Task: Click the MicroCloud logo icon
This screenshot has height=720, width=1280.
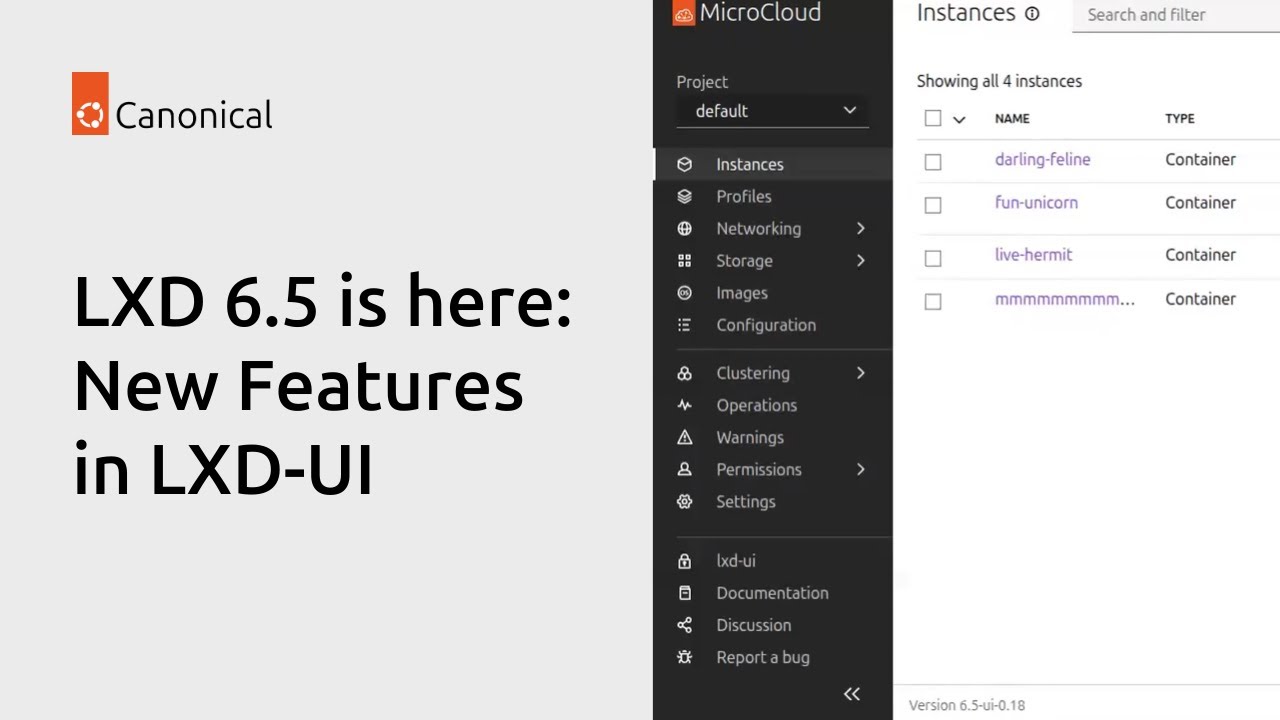Action: [x=684, y=13]
